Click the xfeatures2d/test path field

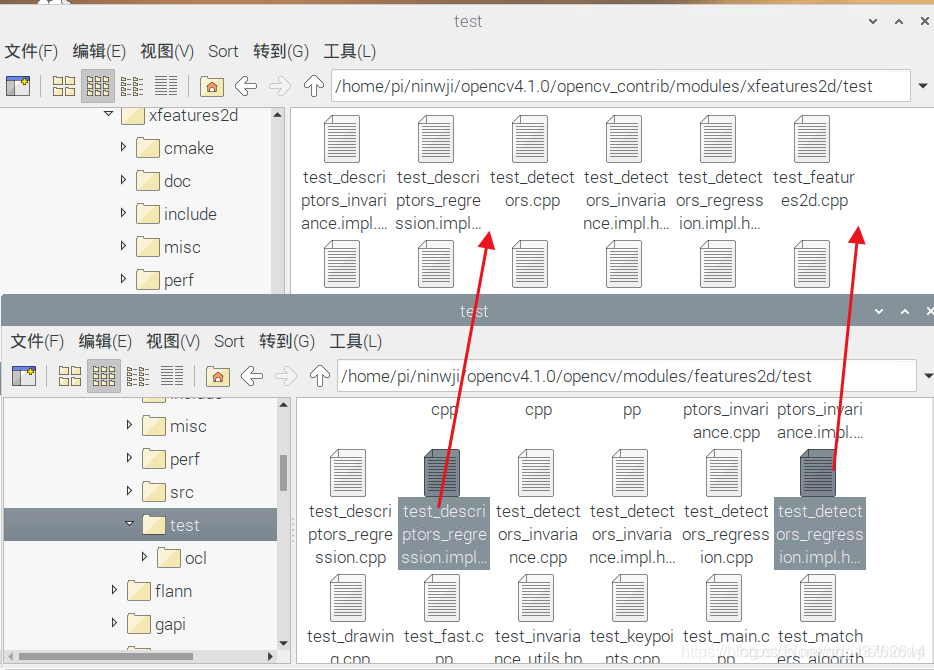point(621,86)
